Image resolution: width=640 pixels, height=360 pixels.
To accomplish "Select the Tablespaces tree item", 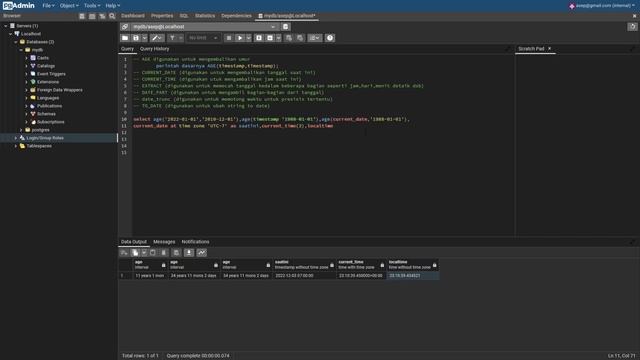I will tap(39, 146).
